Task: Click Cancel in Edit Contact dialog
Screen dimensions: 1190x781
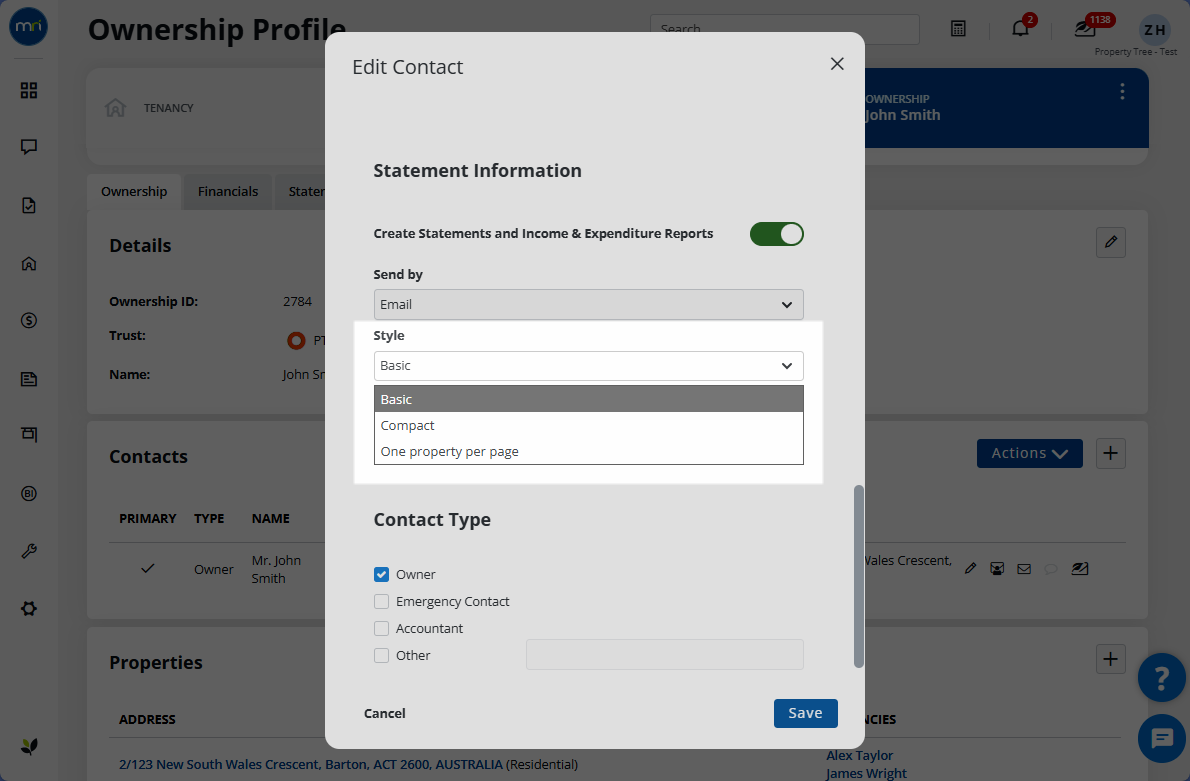Action: [385, 713]
